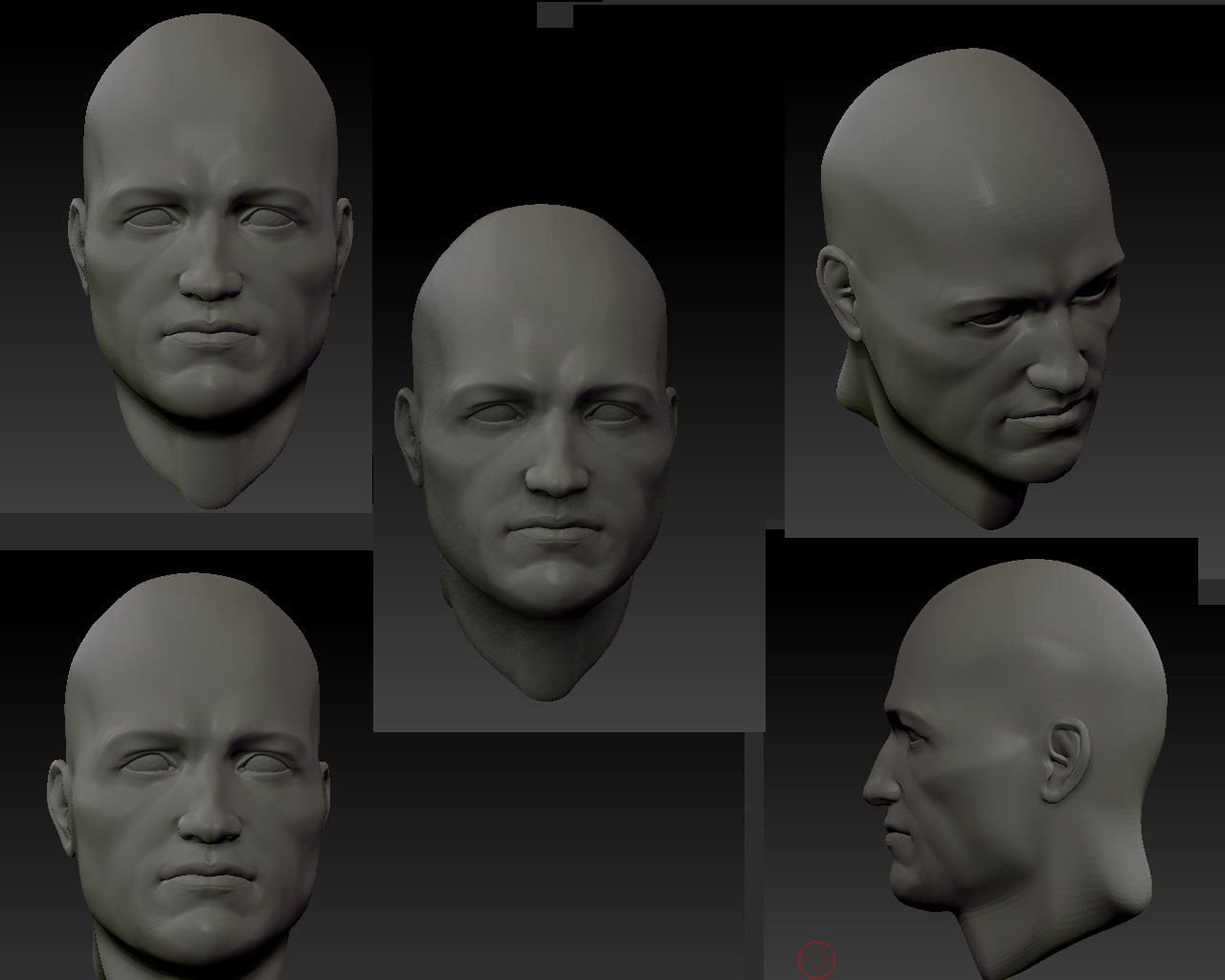Click the red circular brush cursor
Viewport: 1225px width, 980px height.
[x=816, y=960]
